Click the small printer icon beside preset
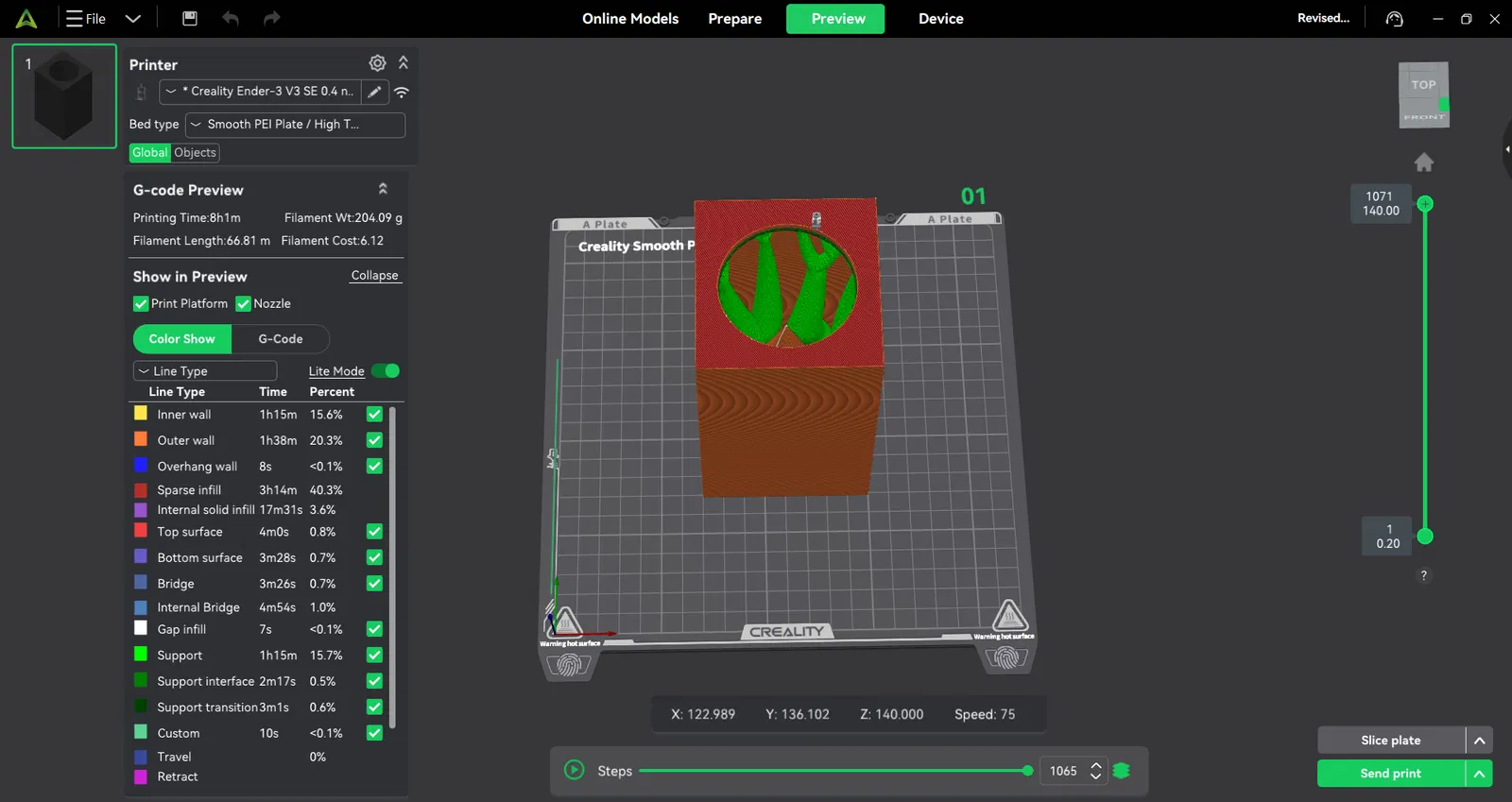The width and height of the screenshot is (1512, 802). [x=141, y=92]
